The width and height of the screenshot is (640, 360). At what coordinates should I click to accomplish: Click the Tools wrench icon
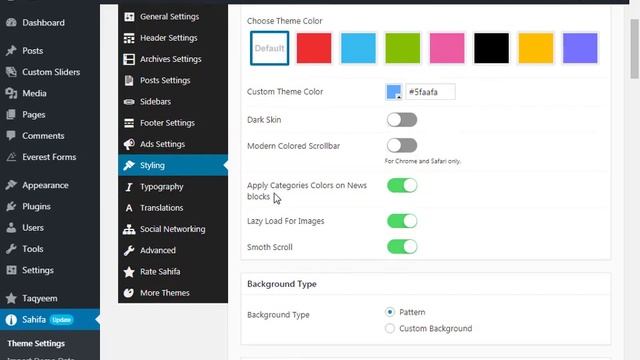(11, 249)
